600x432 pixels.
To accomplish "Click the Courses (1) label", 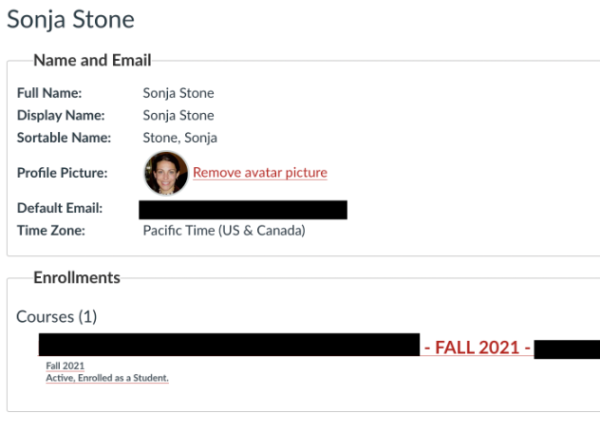I will [x=57, y=317].
